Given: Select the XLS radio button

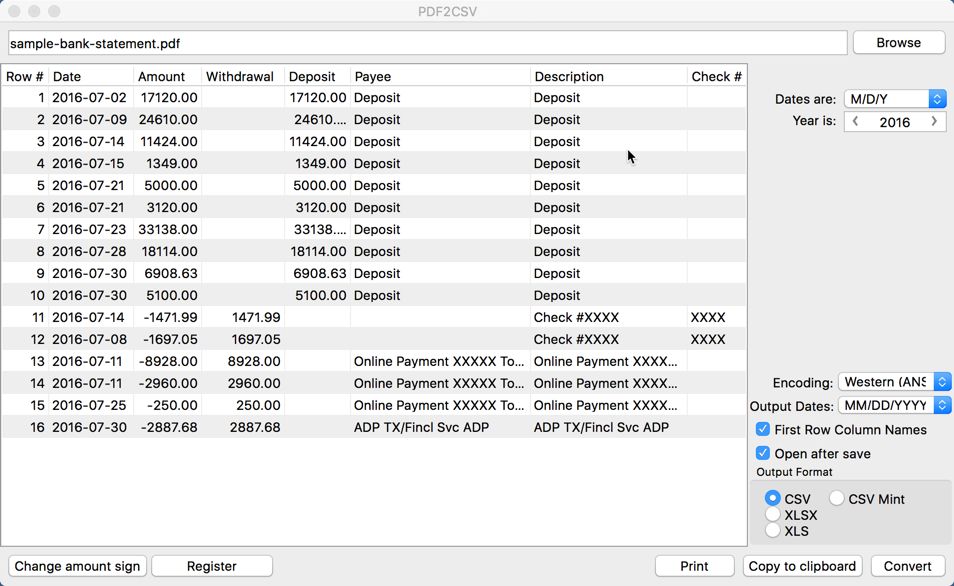Looking at the screenshot, I should (x=773, y=531).
